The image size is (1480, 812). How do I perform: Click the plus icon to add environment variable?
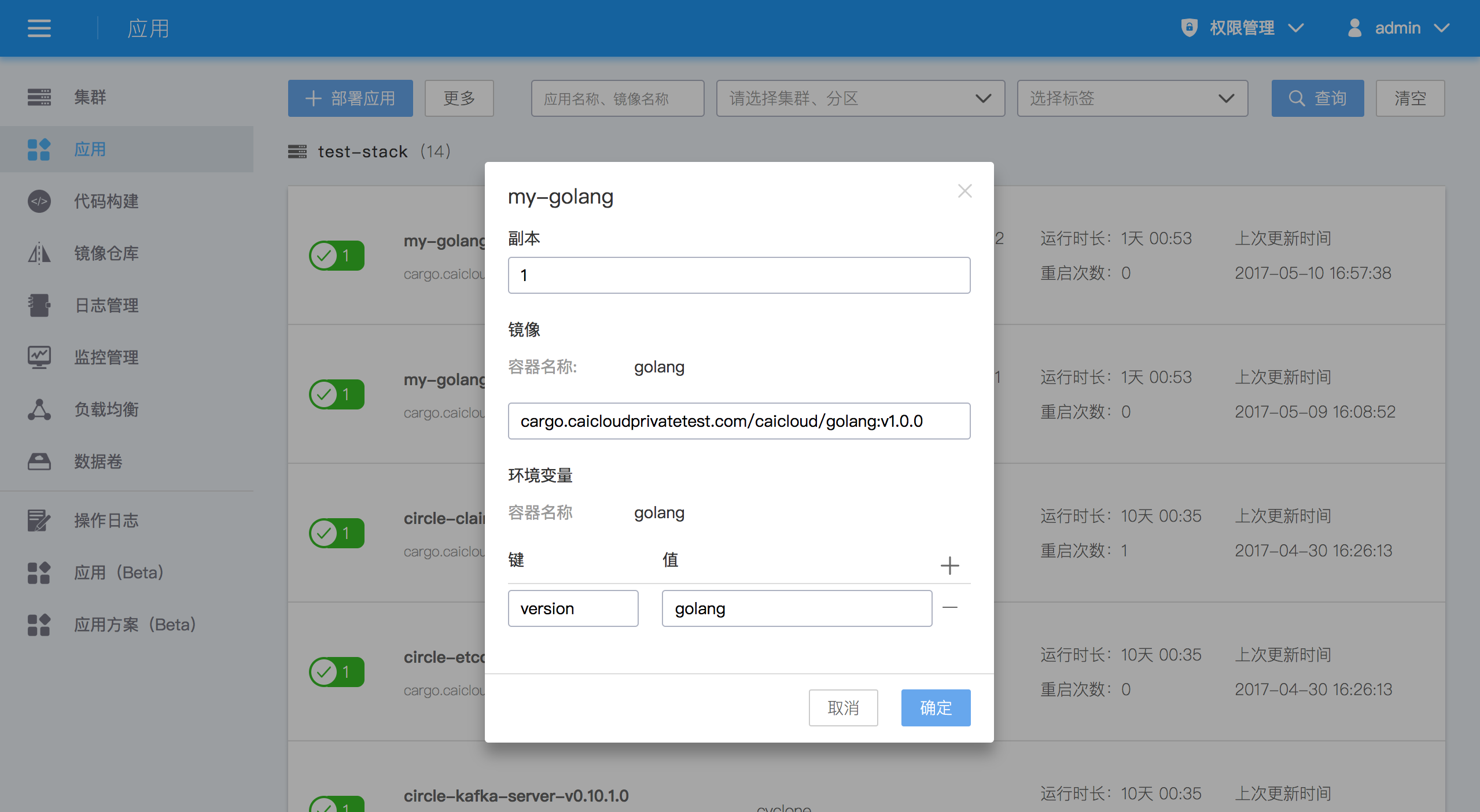pos(949,565)
